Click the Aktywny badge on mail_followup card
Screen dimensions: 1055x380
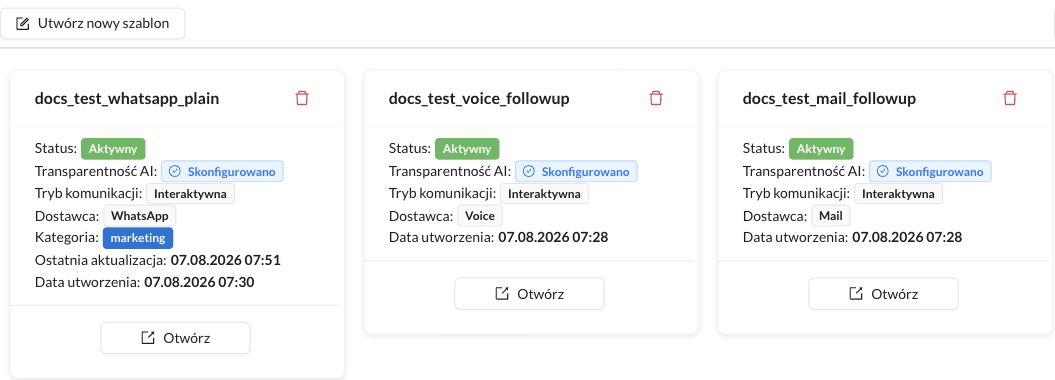(x=821, y=149)
